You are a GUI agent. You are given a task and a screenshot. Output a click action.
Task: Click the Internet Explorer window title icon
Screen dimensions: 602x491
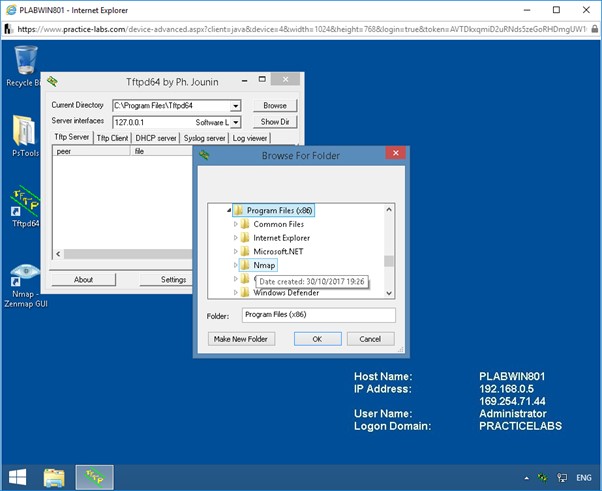(x=11, y=10)
